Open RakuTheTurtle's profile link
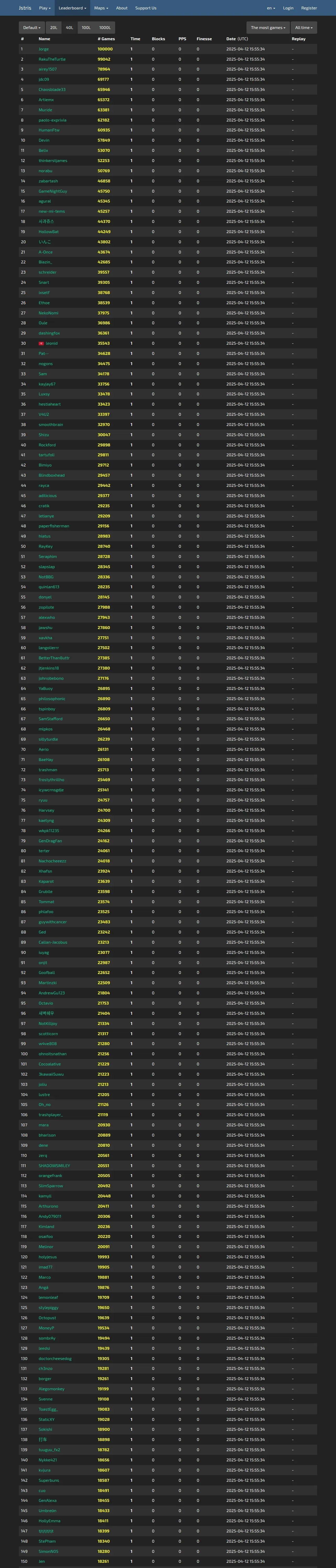This screenshot has width=336, height=1568. tap(52, 59)
